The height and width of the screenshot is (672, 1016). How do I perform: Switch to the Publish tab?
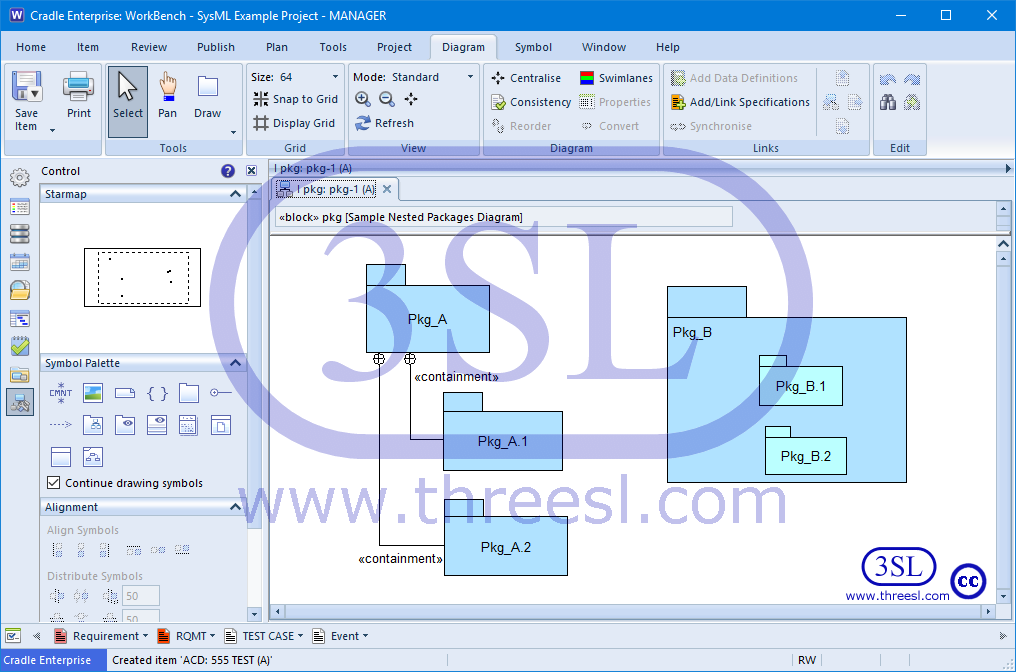click(216, 47)
